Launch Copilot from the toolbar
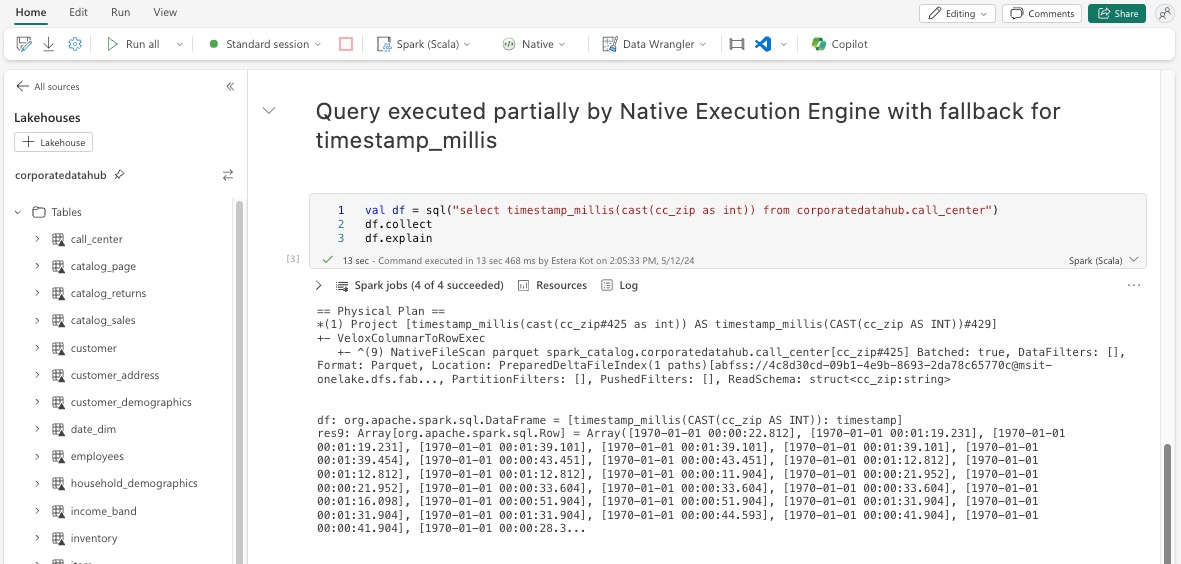 pos(840,44)
